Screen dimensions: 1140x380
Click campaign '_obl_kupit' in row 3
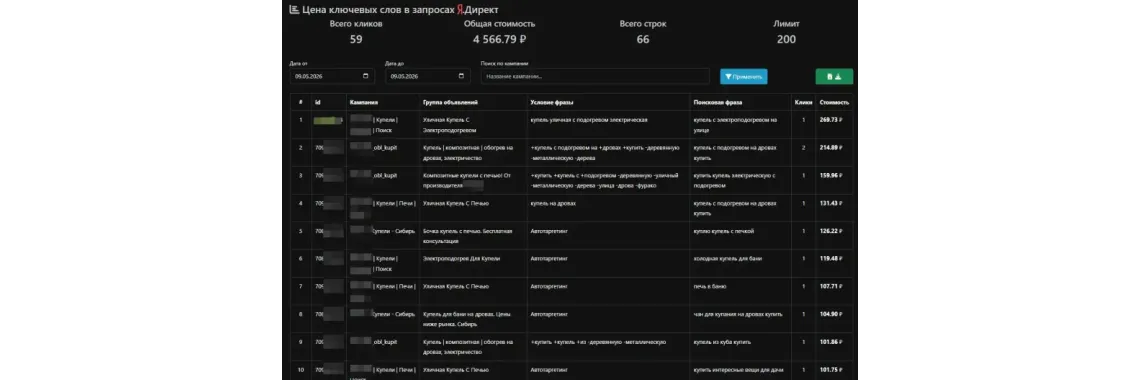tap(385, 175)
